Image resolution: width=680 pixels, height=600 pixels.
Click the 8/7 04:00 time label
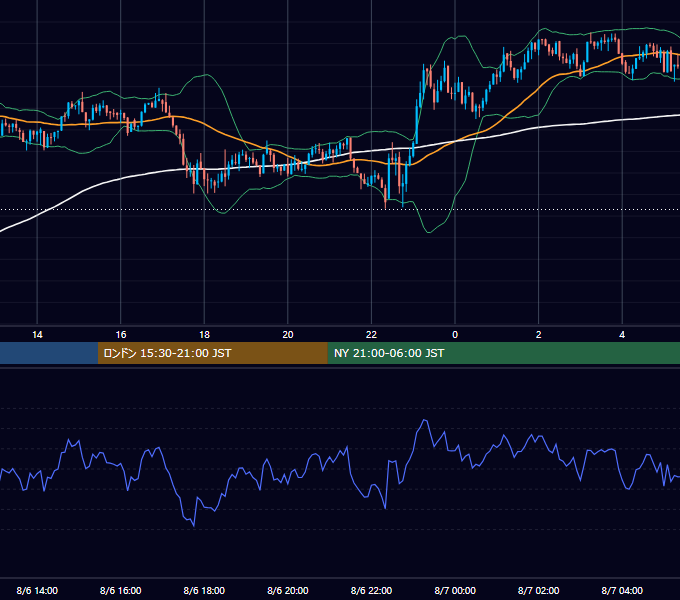point(622,590)
